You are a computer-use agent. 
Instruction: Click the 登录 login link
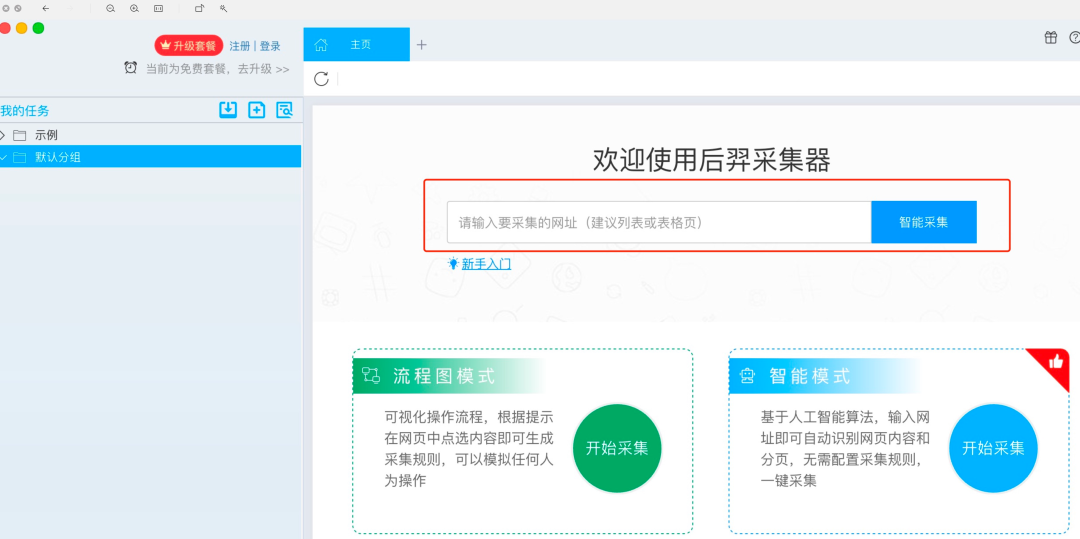point(270,46)
